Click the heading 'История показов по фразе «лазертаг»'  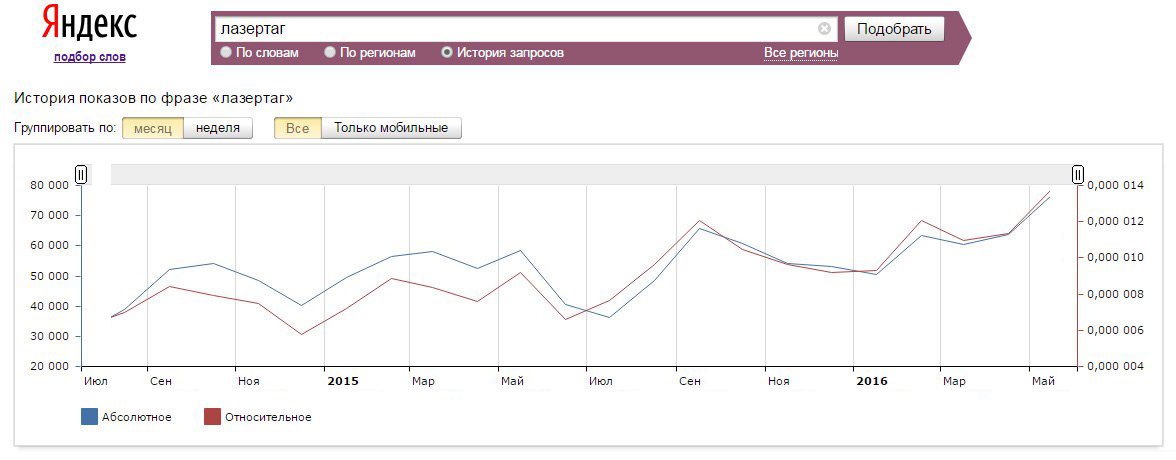154,98
